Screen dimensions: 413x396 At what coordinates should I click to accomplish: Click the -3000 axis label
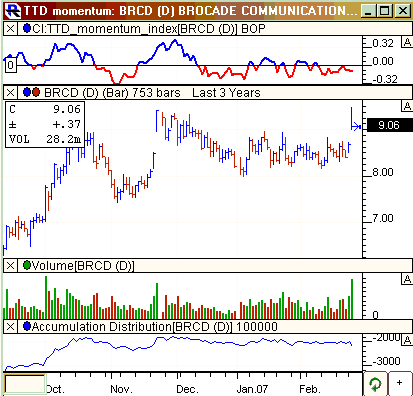[x=386, y=361]
